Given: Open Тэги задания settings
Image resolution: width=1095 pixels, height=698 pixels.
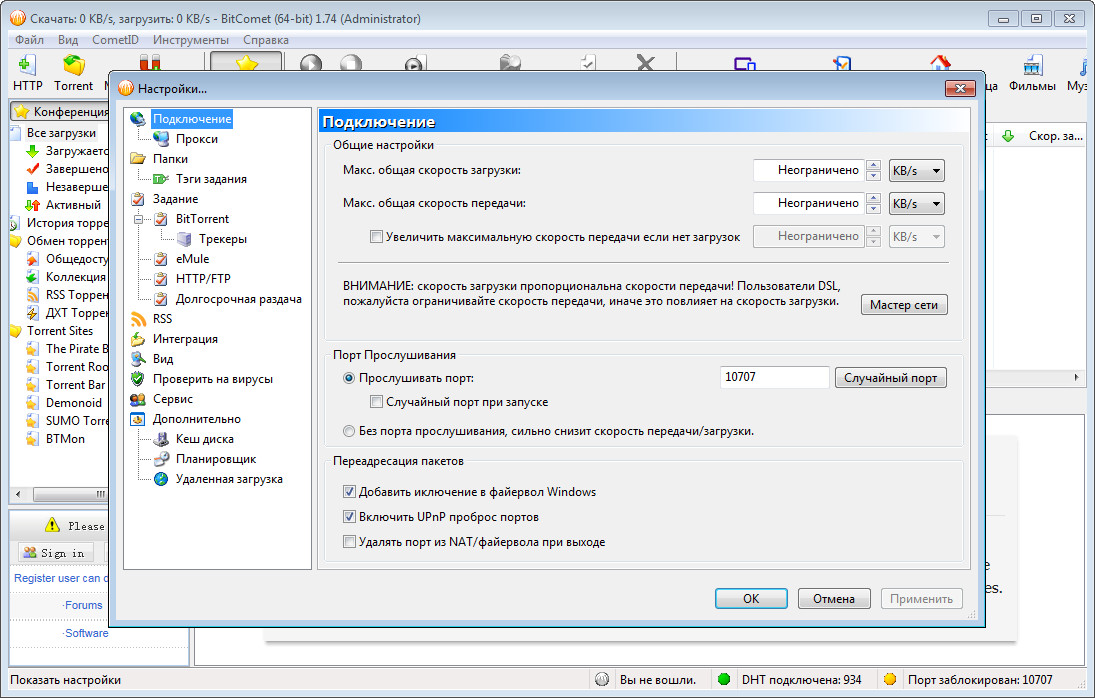Looking at the screenshot, I should [211, 179].
